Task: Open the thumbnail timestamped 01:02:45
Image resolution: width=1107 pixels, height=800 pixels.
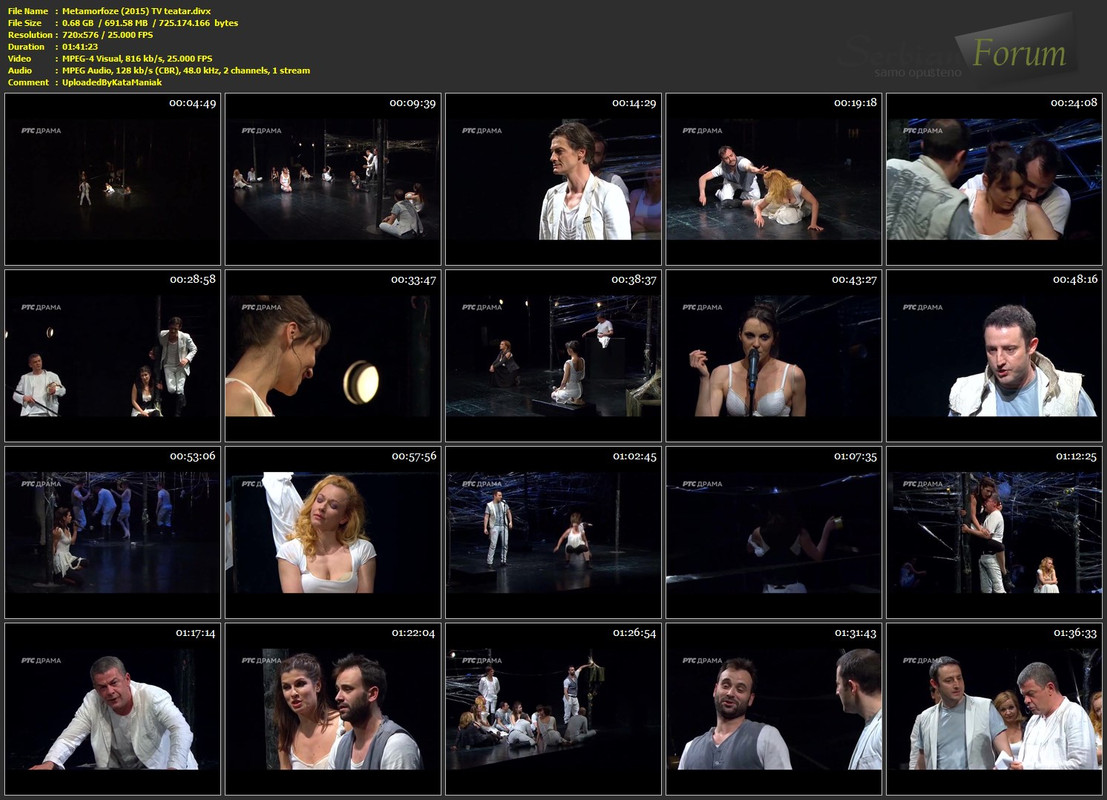Action: (554, 532)
